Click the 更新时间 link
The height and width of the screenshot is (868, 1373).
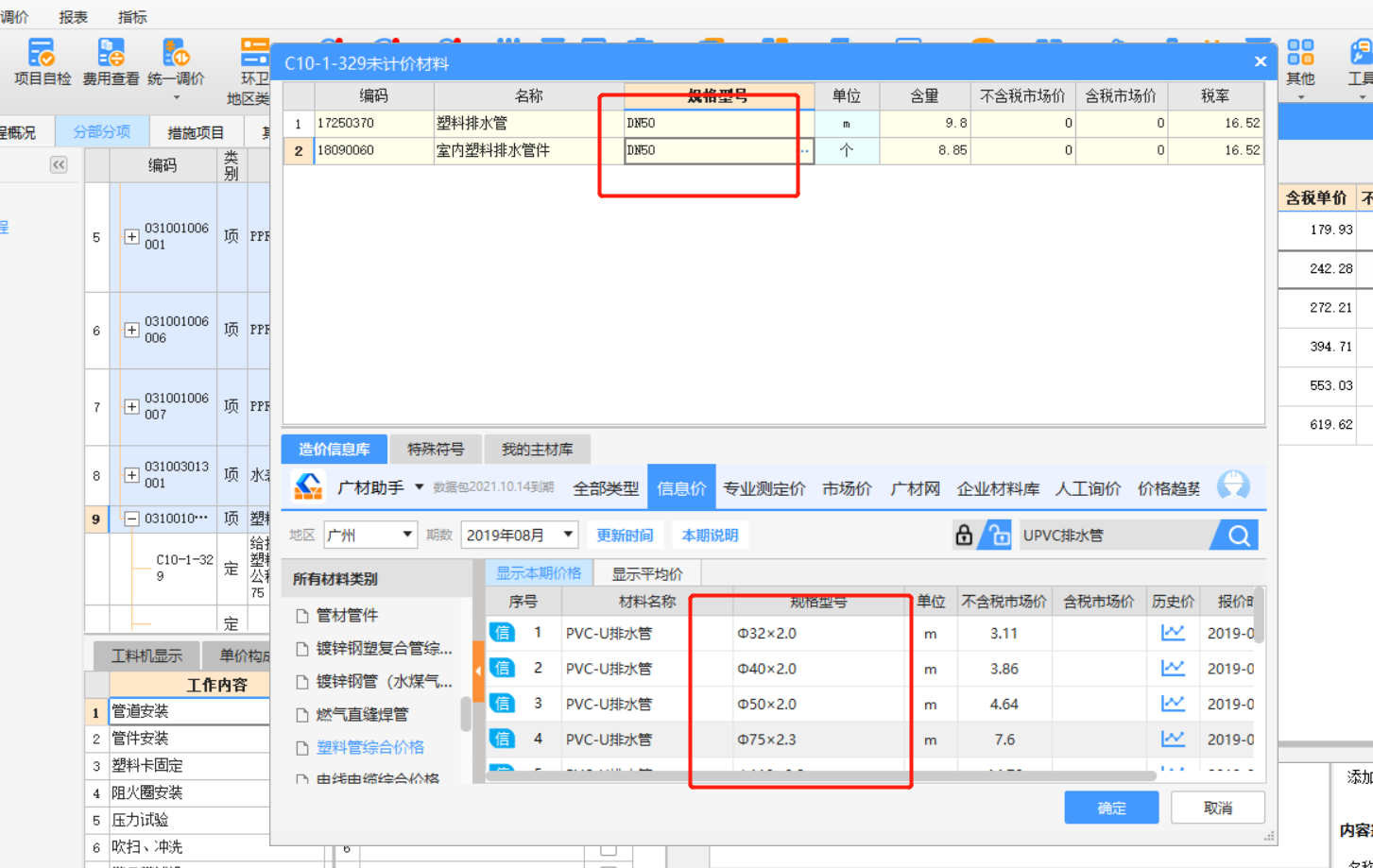point(625,536)
